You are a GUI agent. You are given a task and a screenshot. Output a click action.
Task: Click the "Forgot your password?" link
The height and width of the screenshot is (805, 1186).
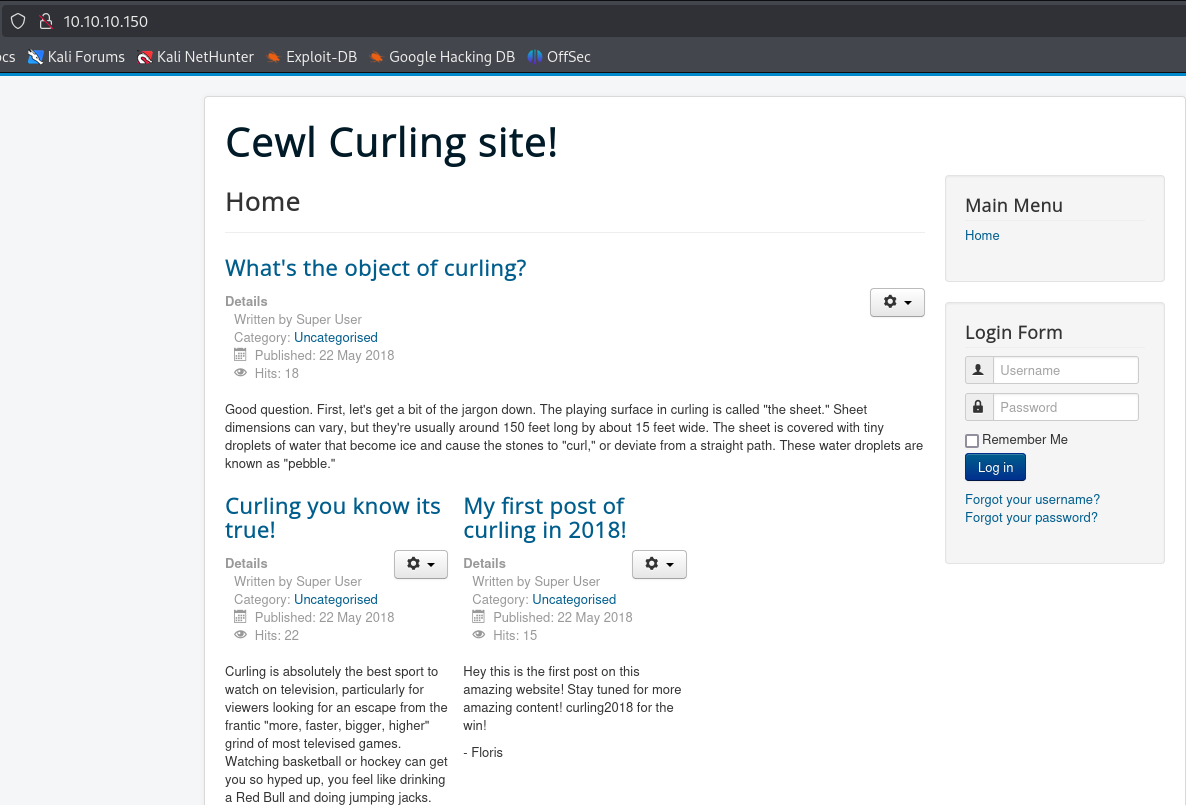[1031, 518]
